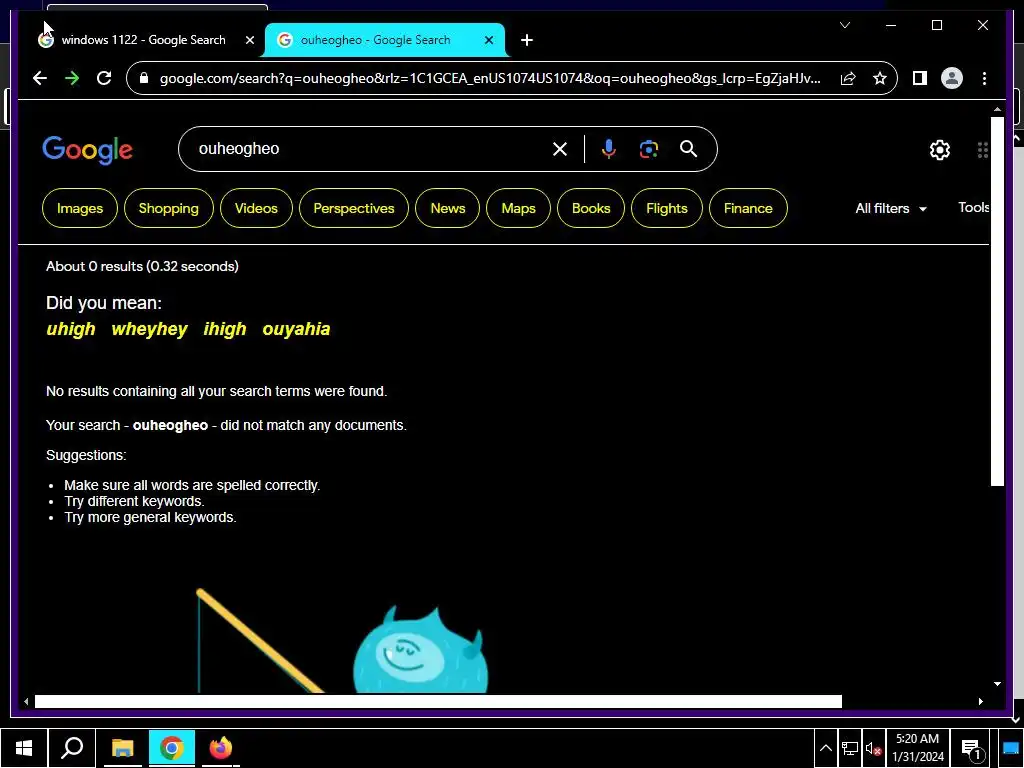Click the suggested search 'uhigh'
This screenshot has height=768, width=1024.
pyautogui.click(x=71, y=329)
